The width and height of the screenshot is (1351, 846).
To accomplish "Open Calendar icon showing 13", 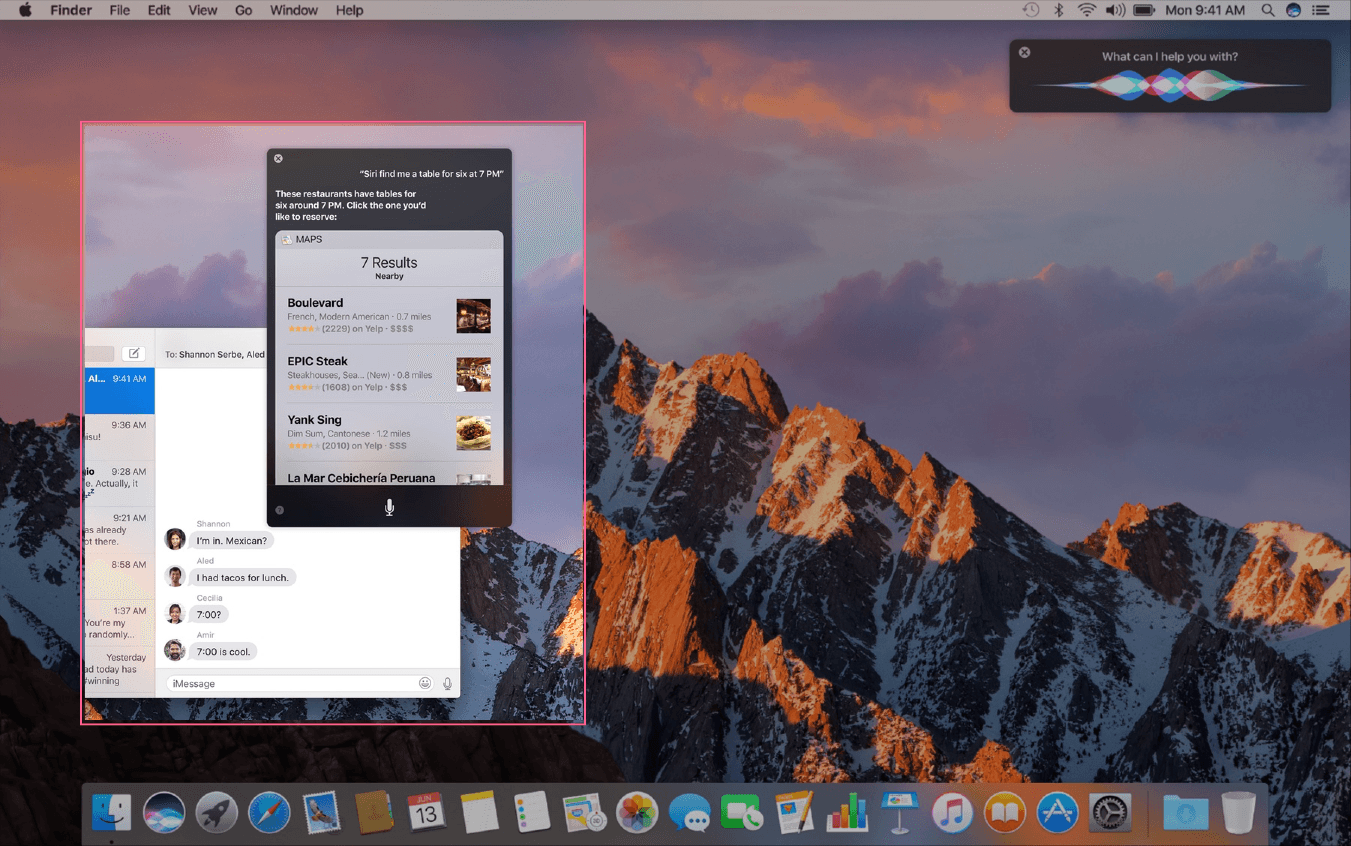I will 426,812.
